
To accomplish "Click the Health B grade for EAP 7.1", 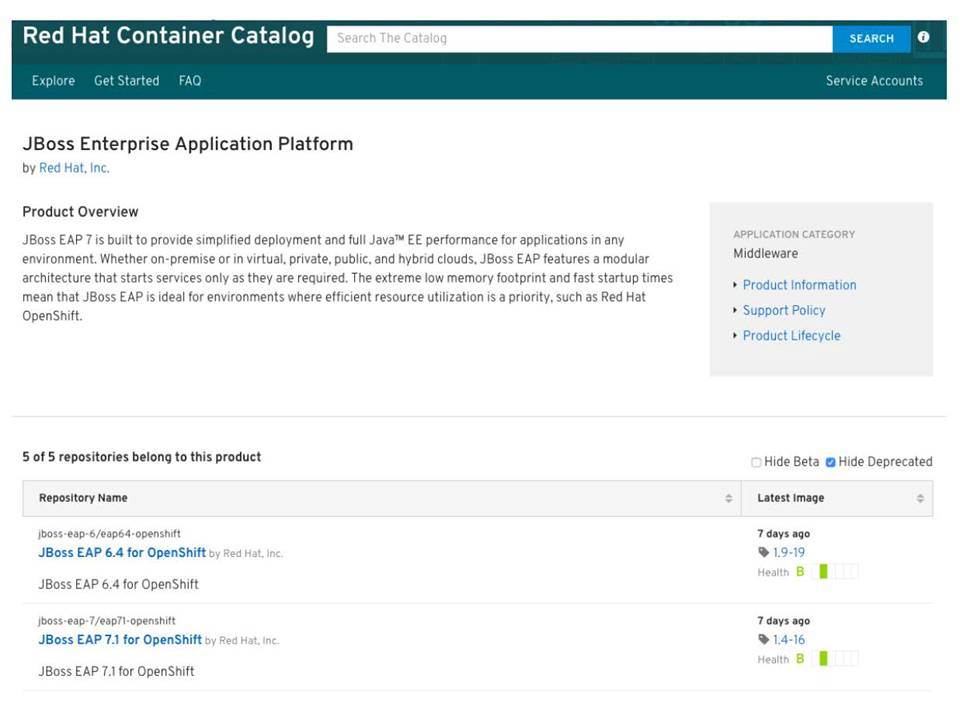I will coord(800,659).
